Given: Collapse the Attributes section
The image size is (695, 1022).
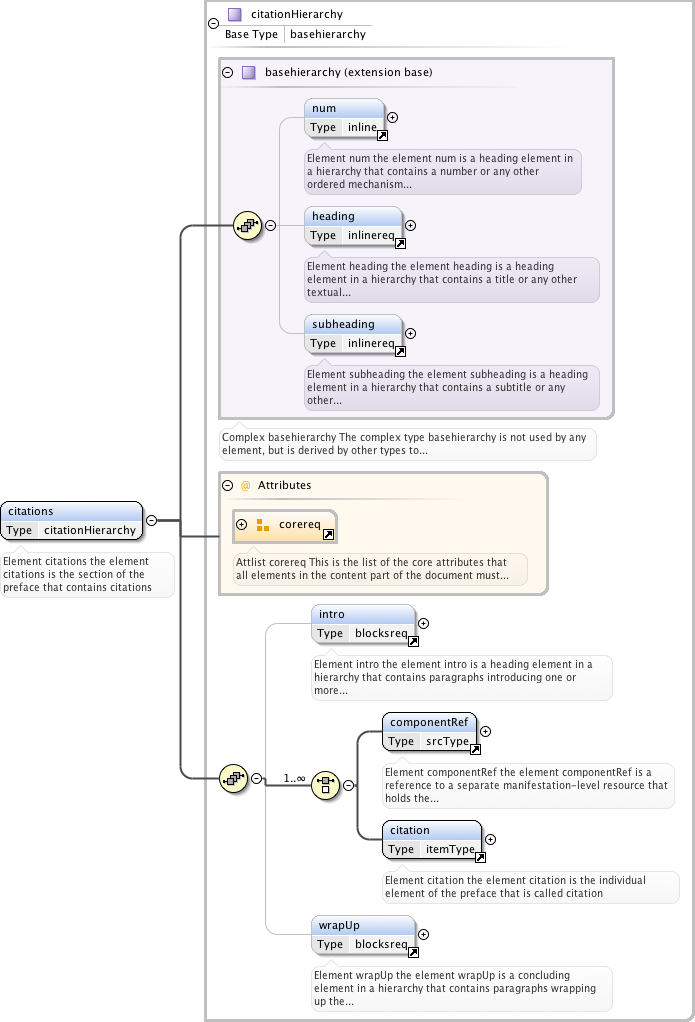Looking at the screenshot, I should pos(228,485).
